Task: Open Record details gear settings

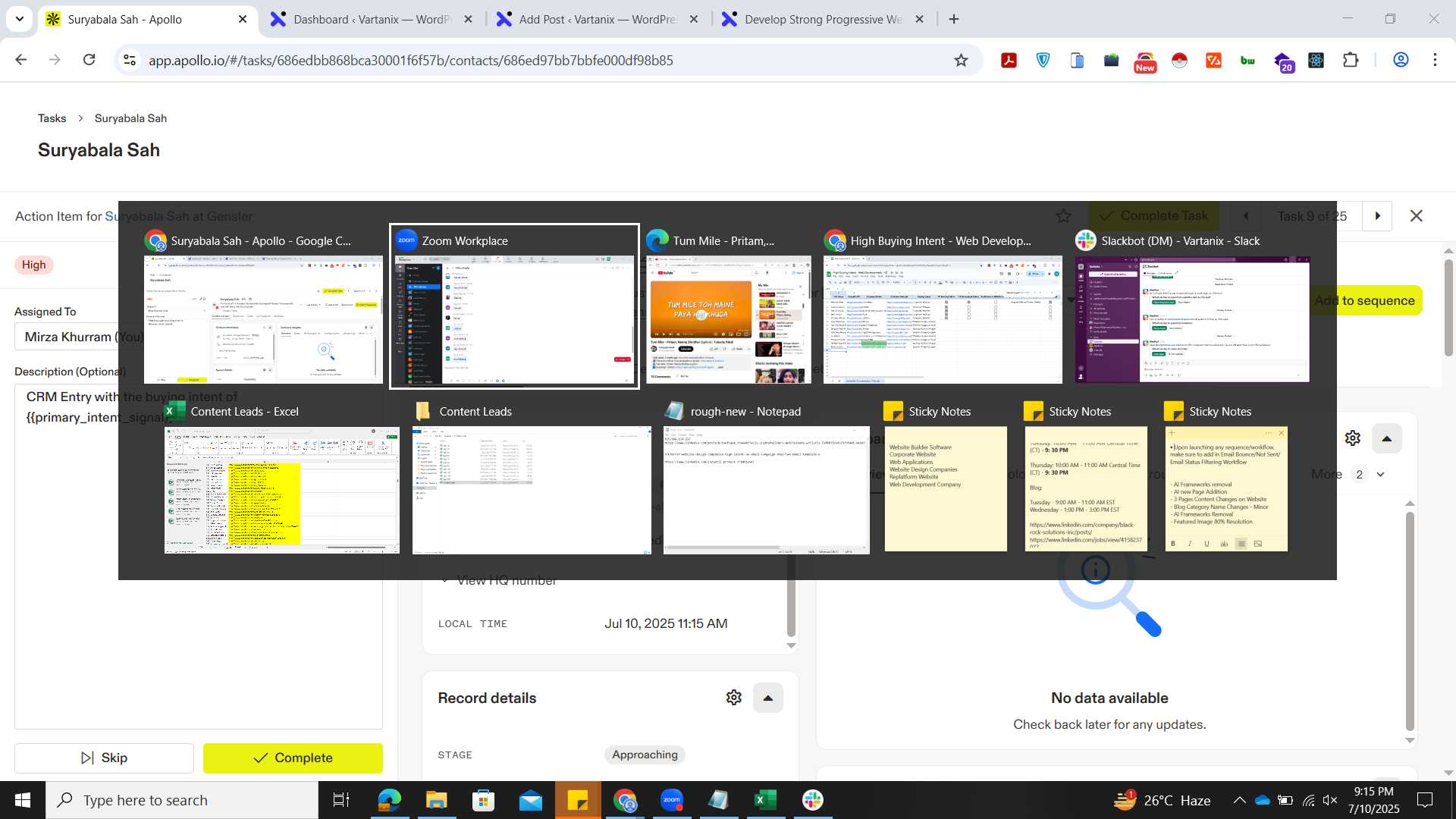Action: [x=733, y=698]
